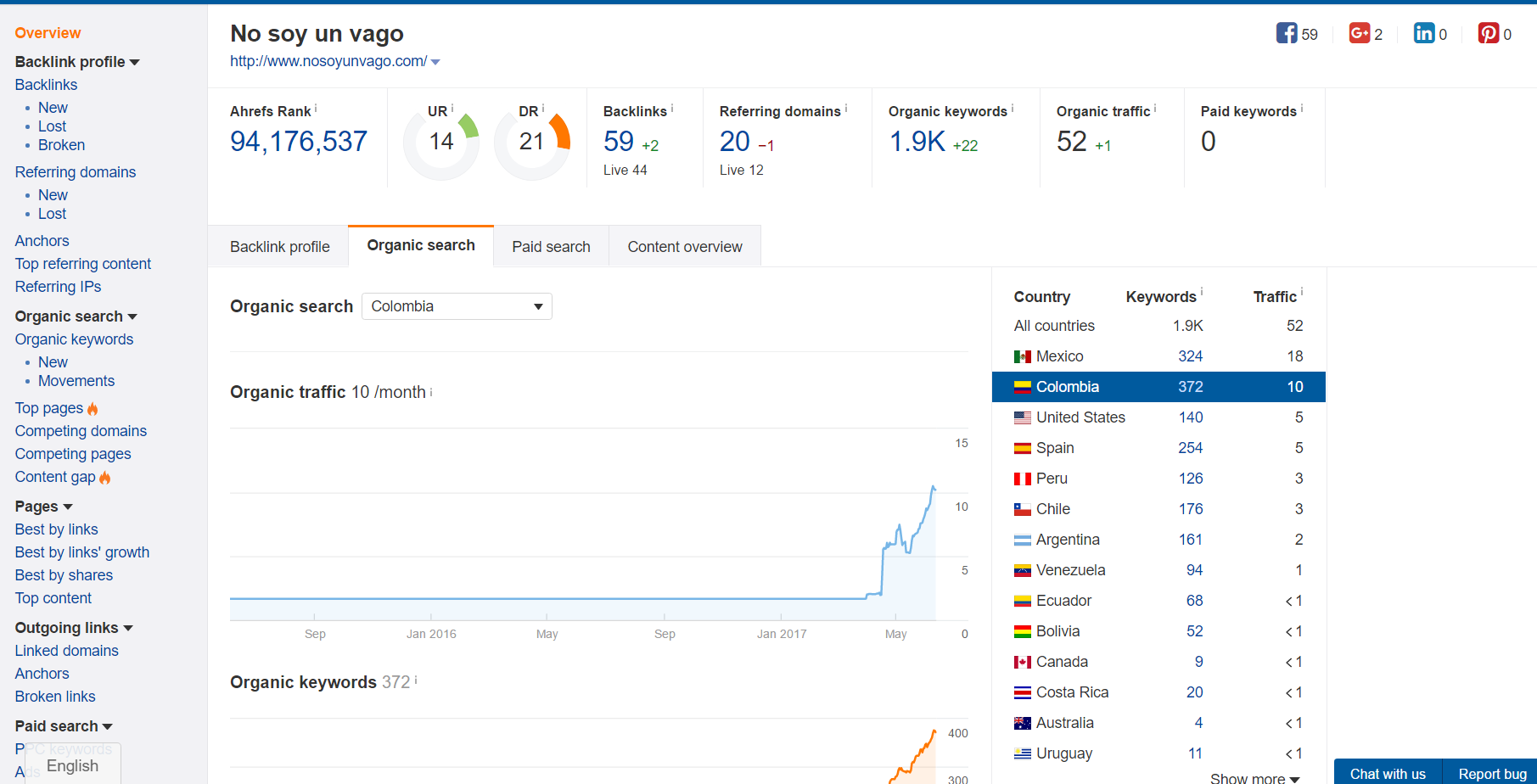Click the LinkedIn share icon
The width and height of the screenshot is (1537, 784).
tap(1424, 33)
